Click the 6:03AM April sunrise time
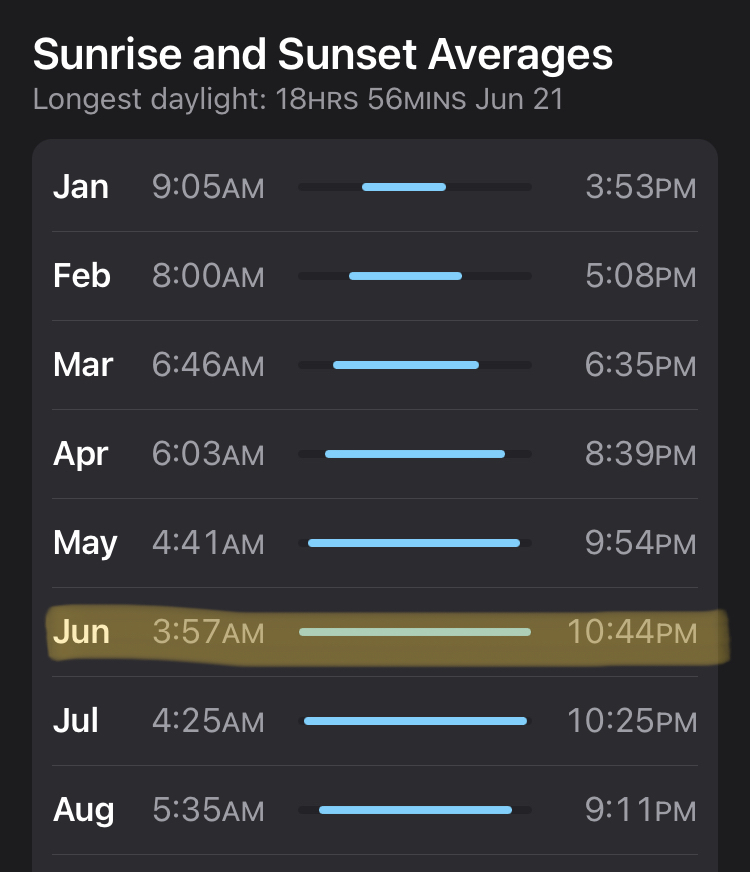Viewport: 750px width, 872px height. (x=208, y=454)
